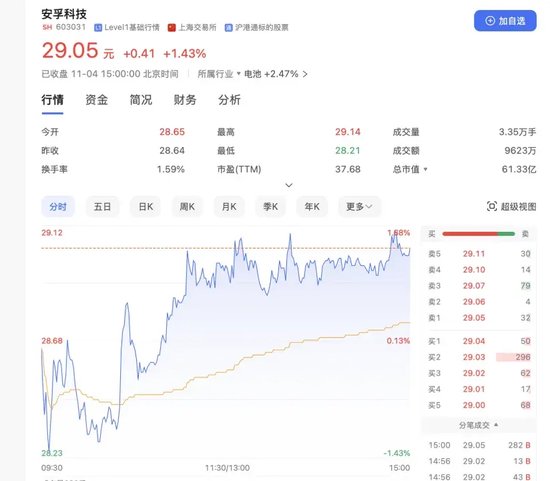
Task: Switch to the 资金 tab
Action: click(x=97, y=100)
